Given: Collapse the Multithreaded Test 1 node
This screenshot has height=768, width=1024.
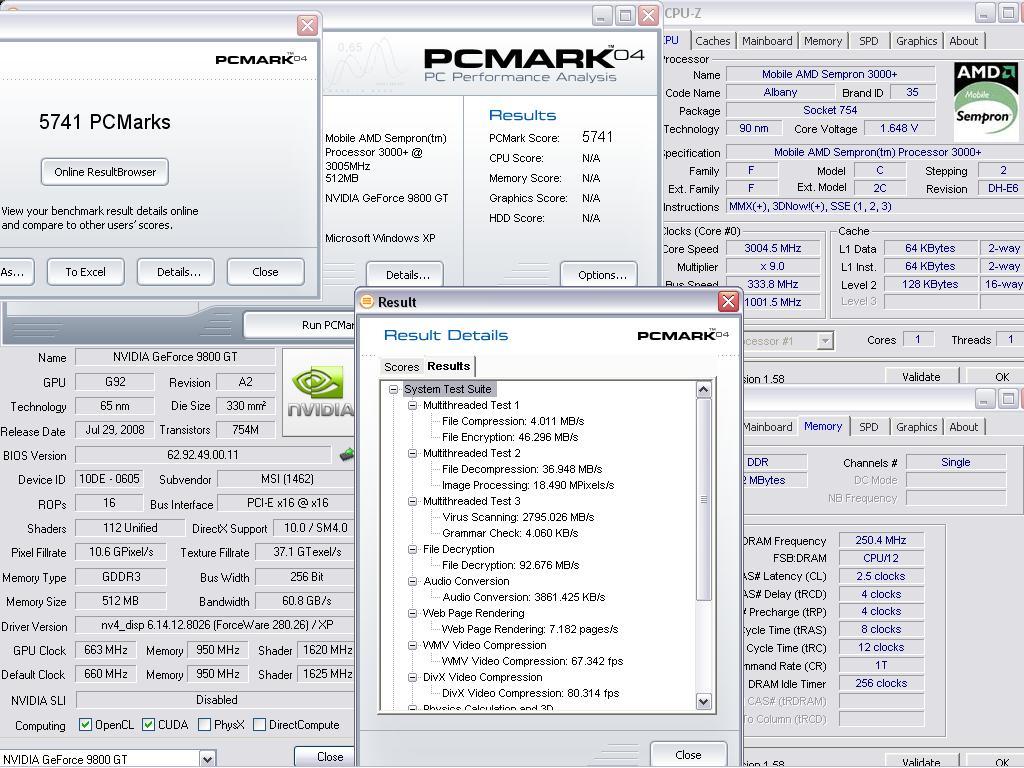Looking at the screenshot, I should pos(412,406).
